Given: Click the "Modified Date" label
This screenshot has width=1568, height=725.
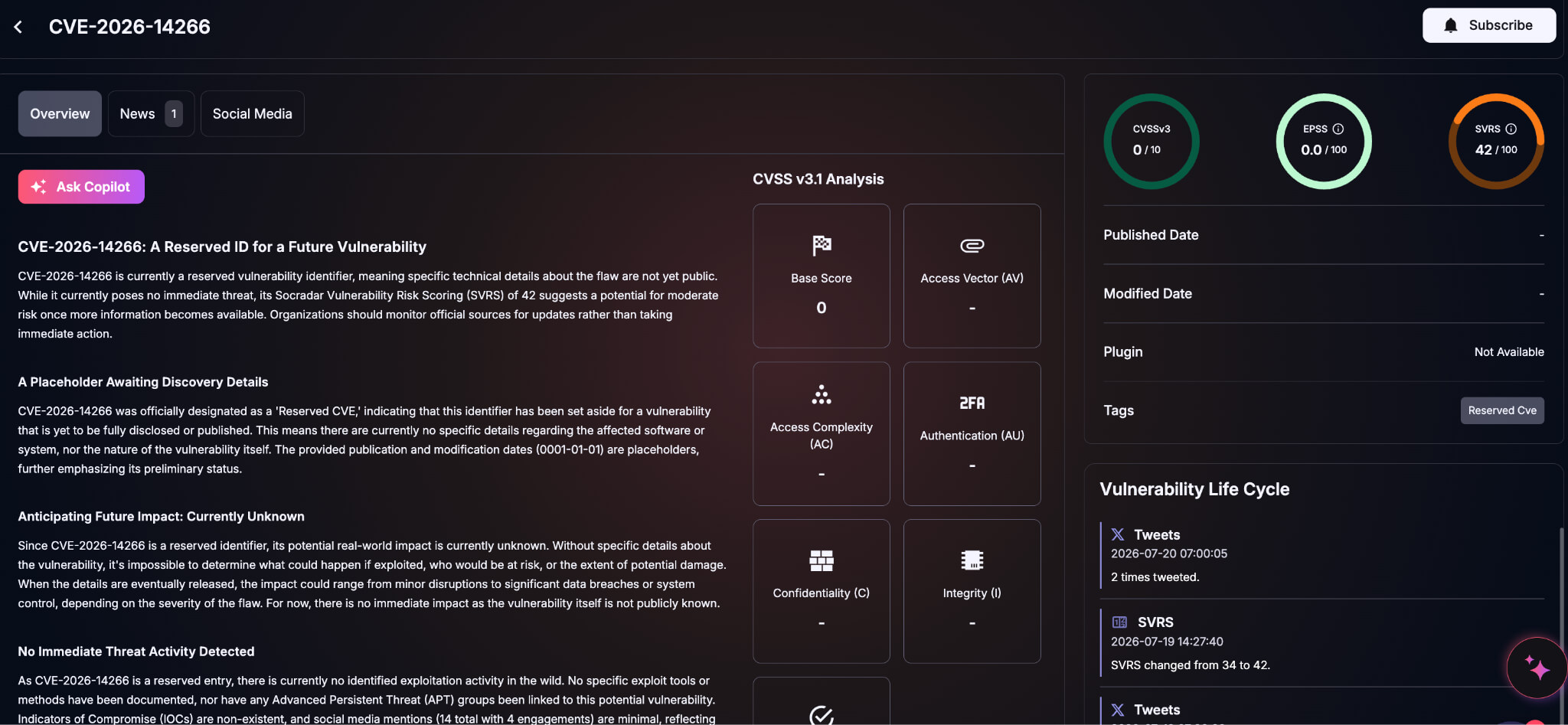Looking at the screenshot, I should (x=1148, y=293).
